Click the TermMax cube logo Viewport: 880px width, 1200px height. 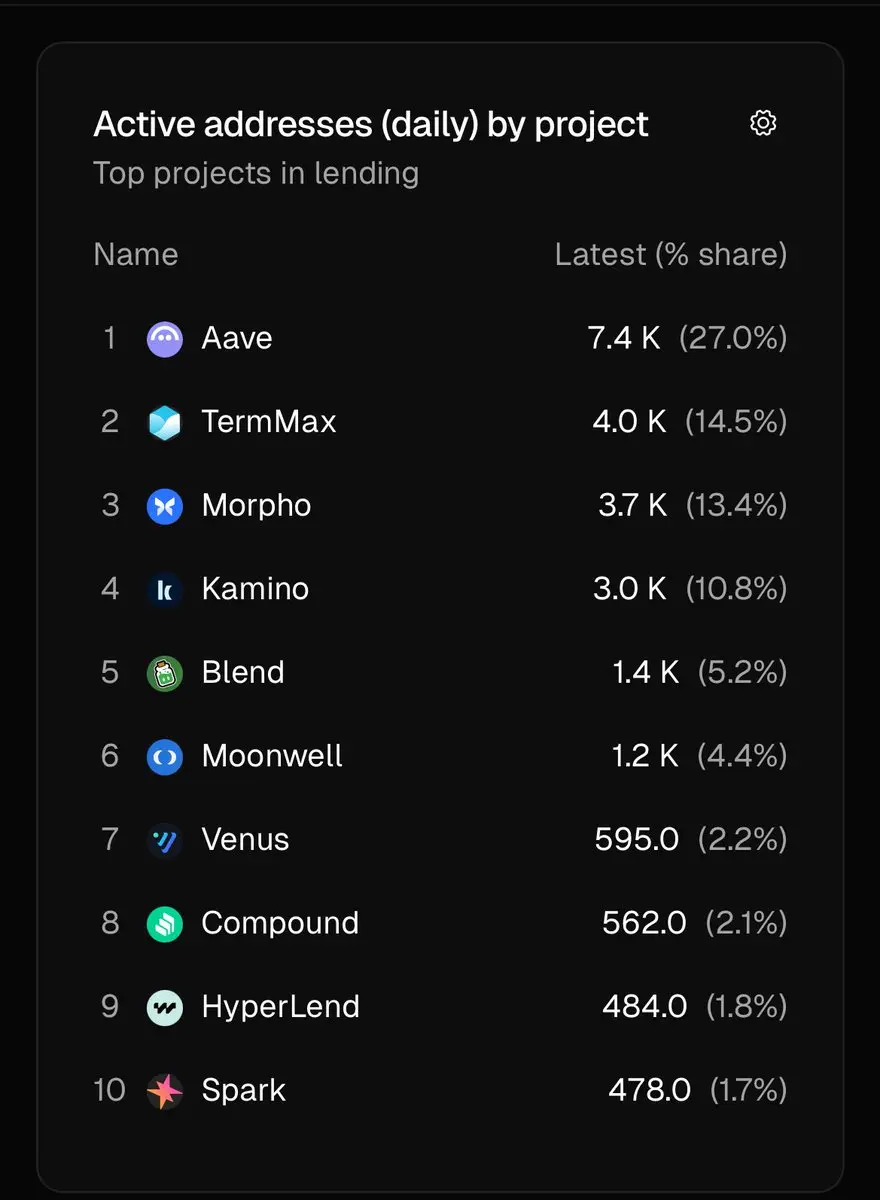coord(165,422)
